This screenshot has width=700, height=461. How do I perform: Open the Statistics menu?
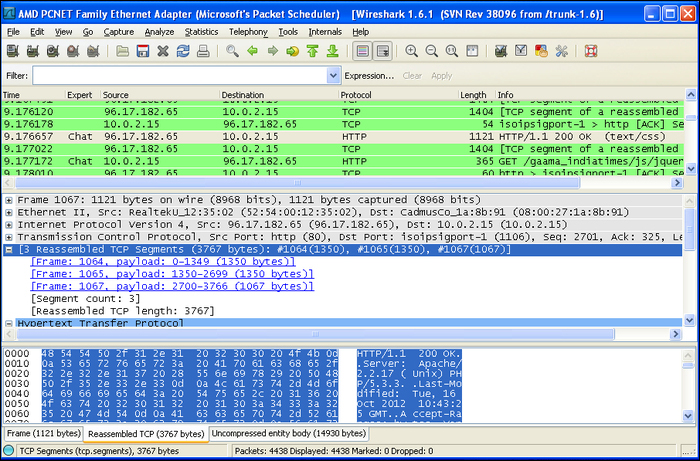[x=201, y=32]
